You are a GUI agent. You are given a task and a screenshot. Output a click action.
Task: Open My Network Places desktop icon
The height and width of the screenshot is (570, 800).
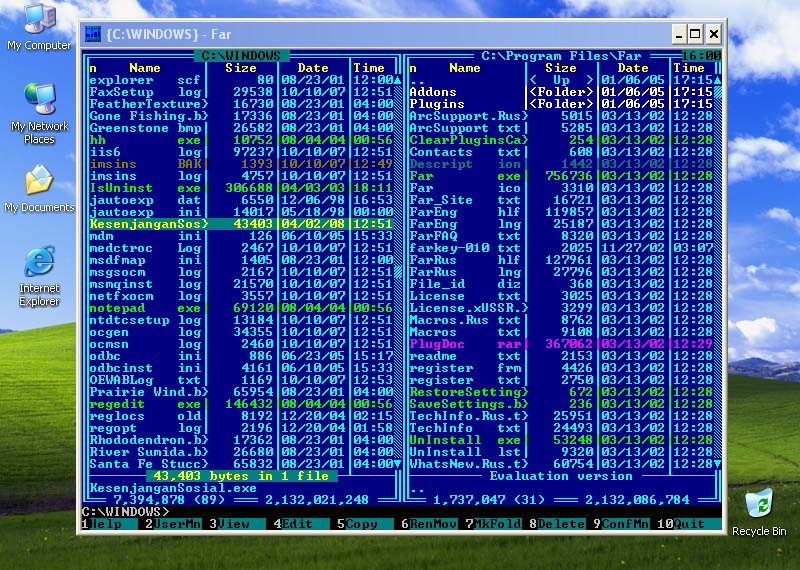pyautogui.click(x=39, y=113)
